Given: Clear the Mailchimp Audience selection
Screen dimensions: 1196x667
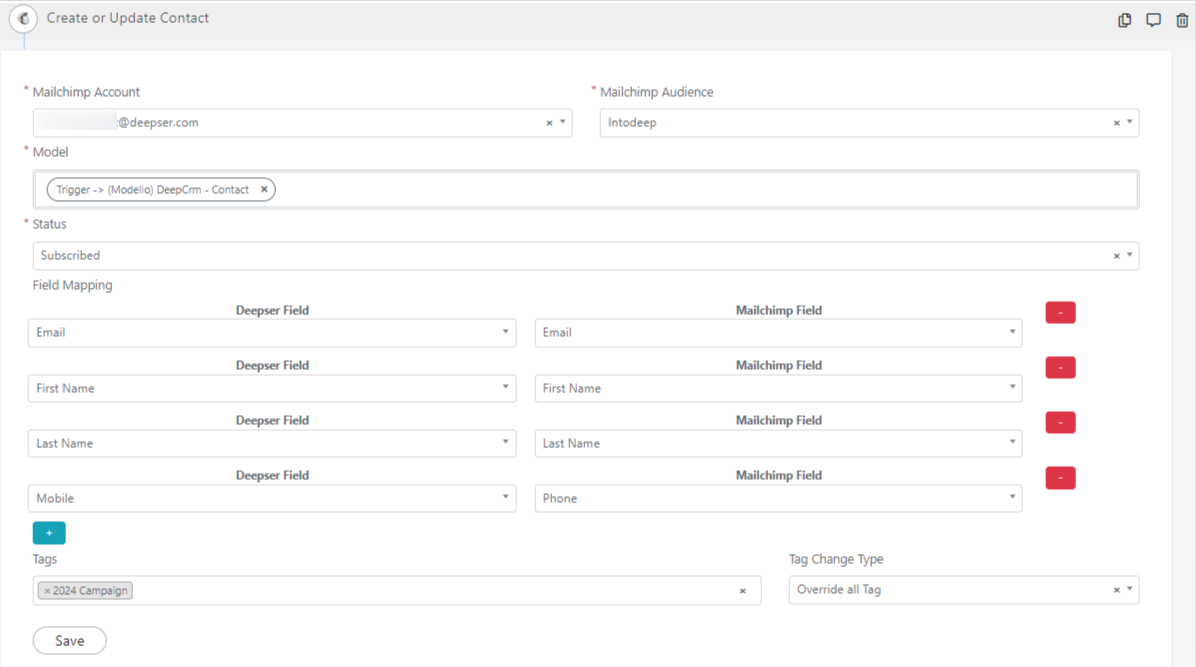Looking at the screenshot, I should click(x=1117, y=123).
